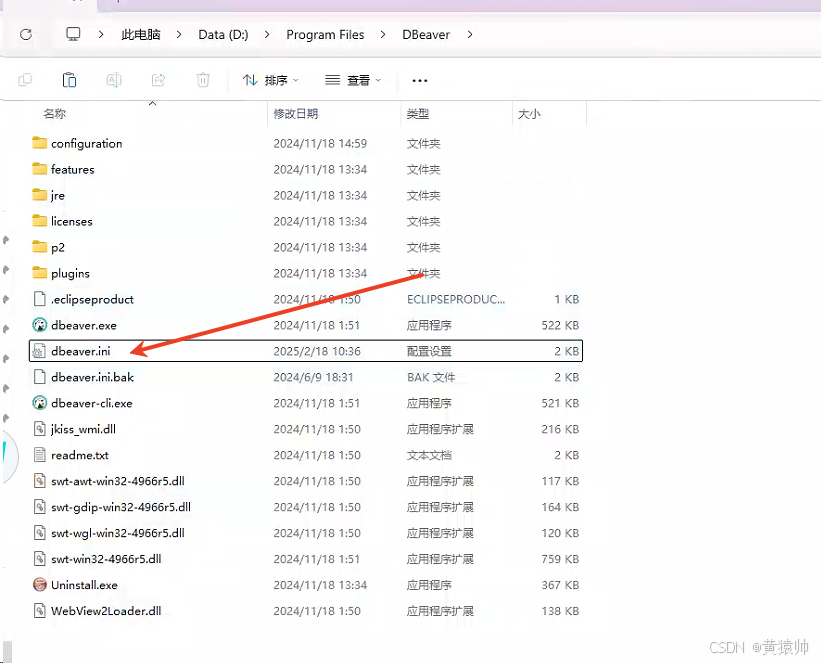Screen dimensions: 821x663
Task: Expand chevron after Data (D:) breadcrumb
Action: [267, 35]
